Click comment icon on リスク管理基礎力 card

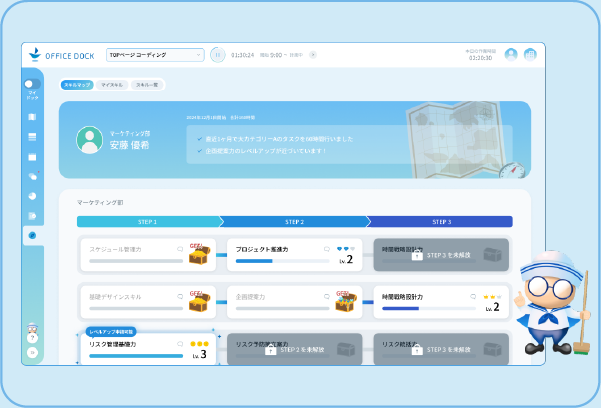[x=181, y=343]
